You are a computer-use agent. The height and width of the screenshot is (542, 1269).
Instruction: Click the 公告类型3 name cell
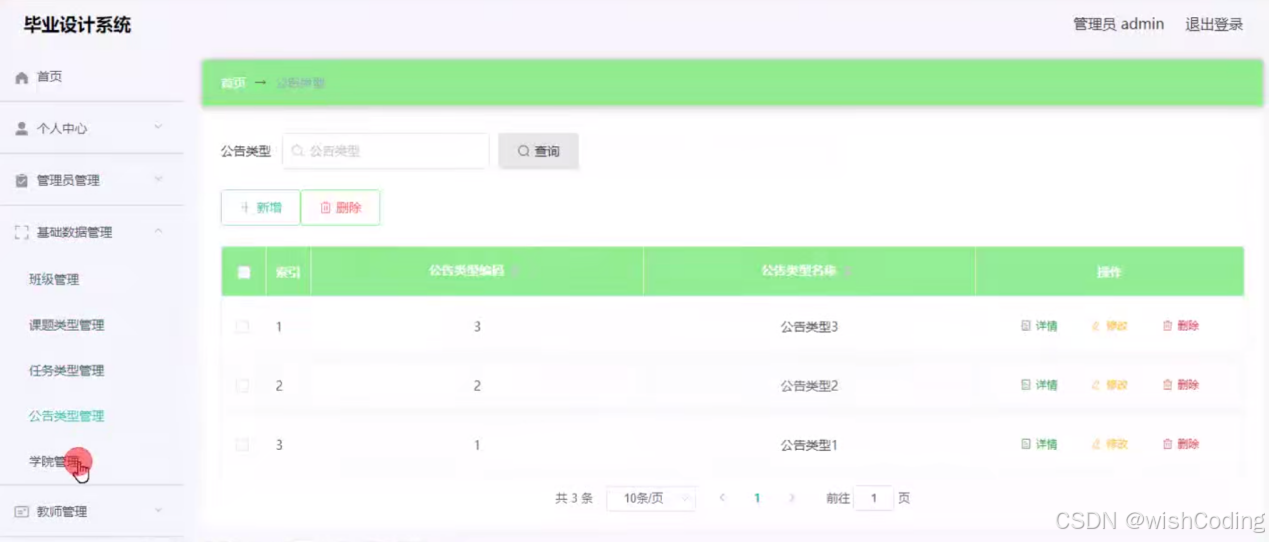809,327
